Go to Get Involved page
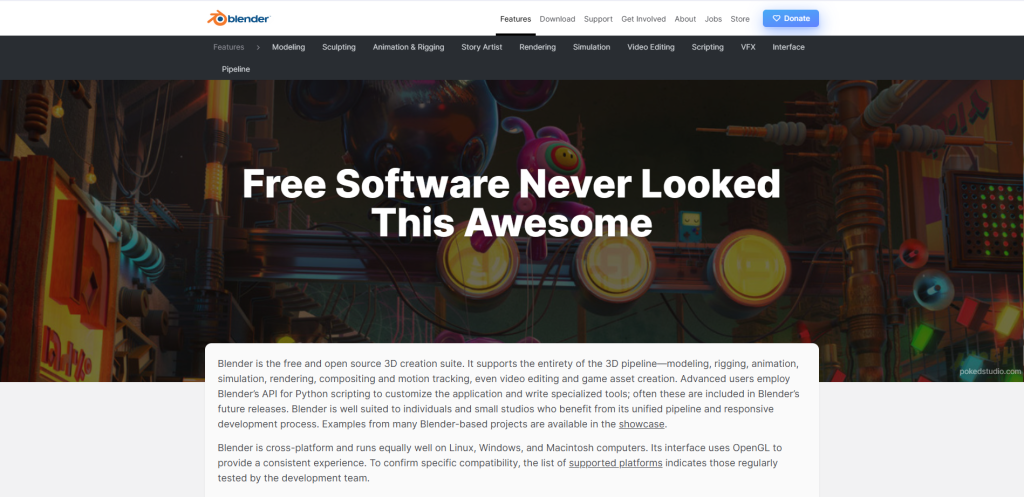Screen dimensions: 1024x497 pos(643,19)
